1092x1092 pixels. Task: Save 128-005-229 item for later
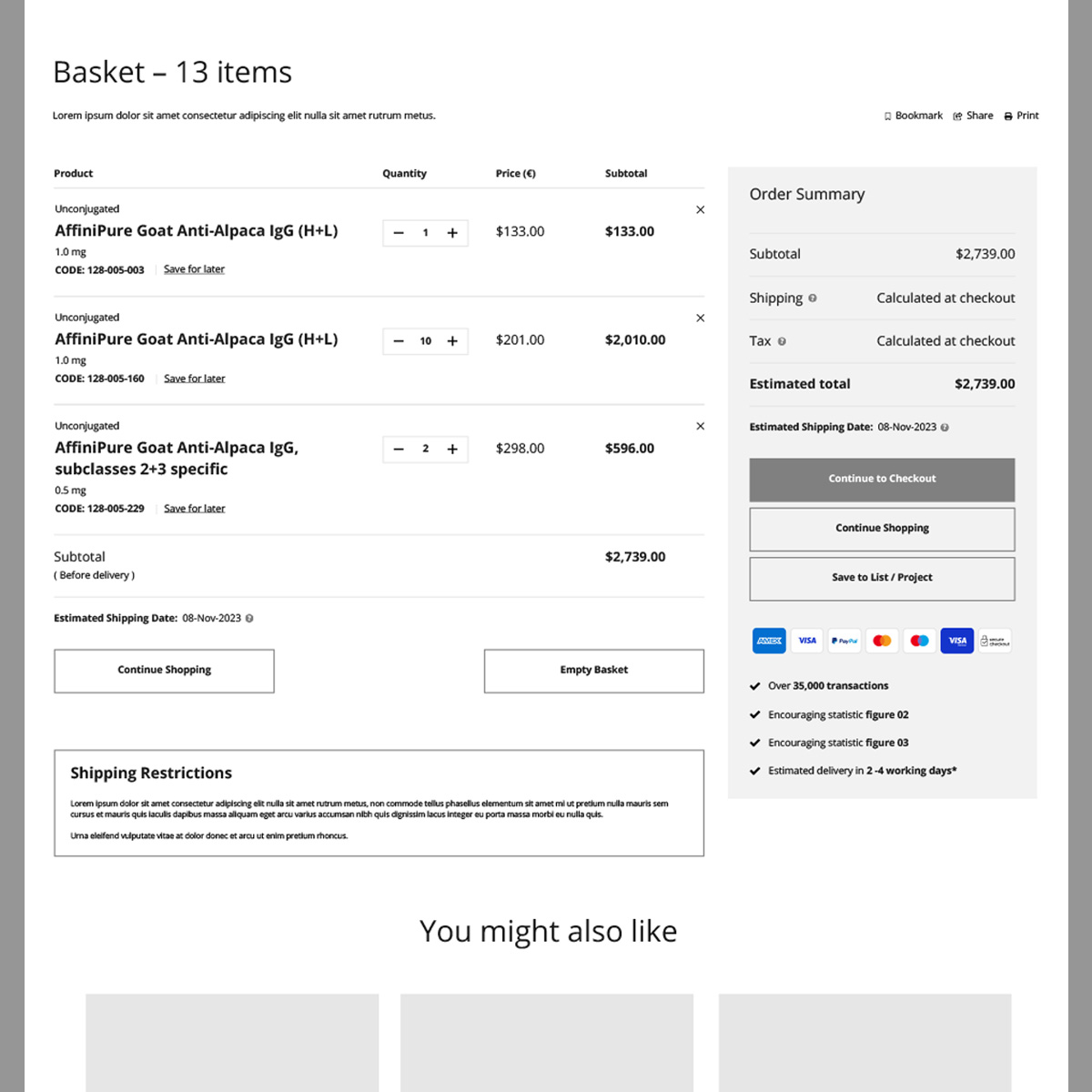[x=194, y=509]
